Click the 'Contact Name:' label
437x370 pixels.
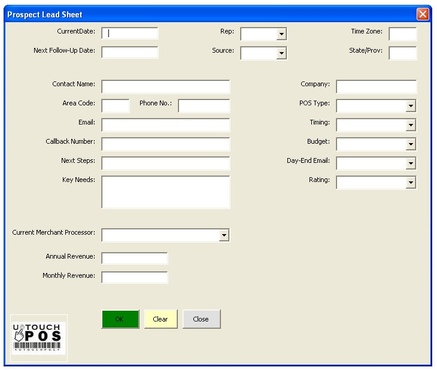click(x=74, y=84)
